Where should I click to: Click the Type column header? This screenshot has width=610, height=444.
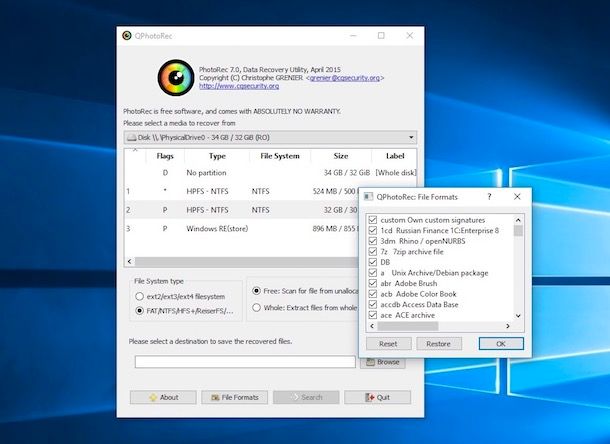(x=217, y=156)
